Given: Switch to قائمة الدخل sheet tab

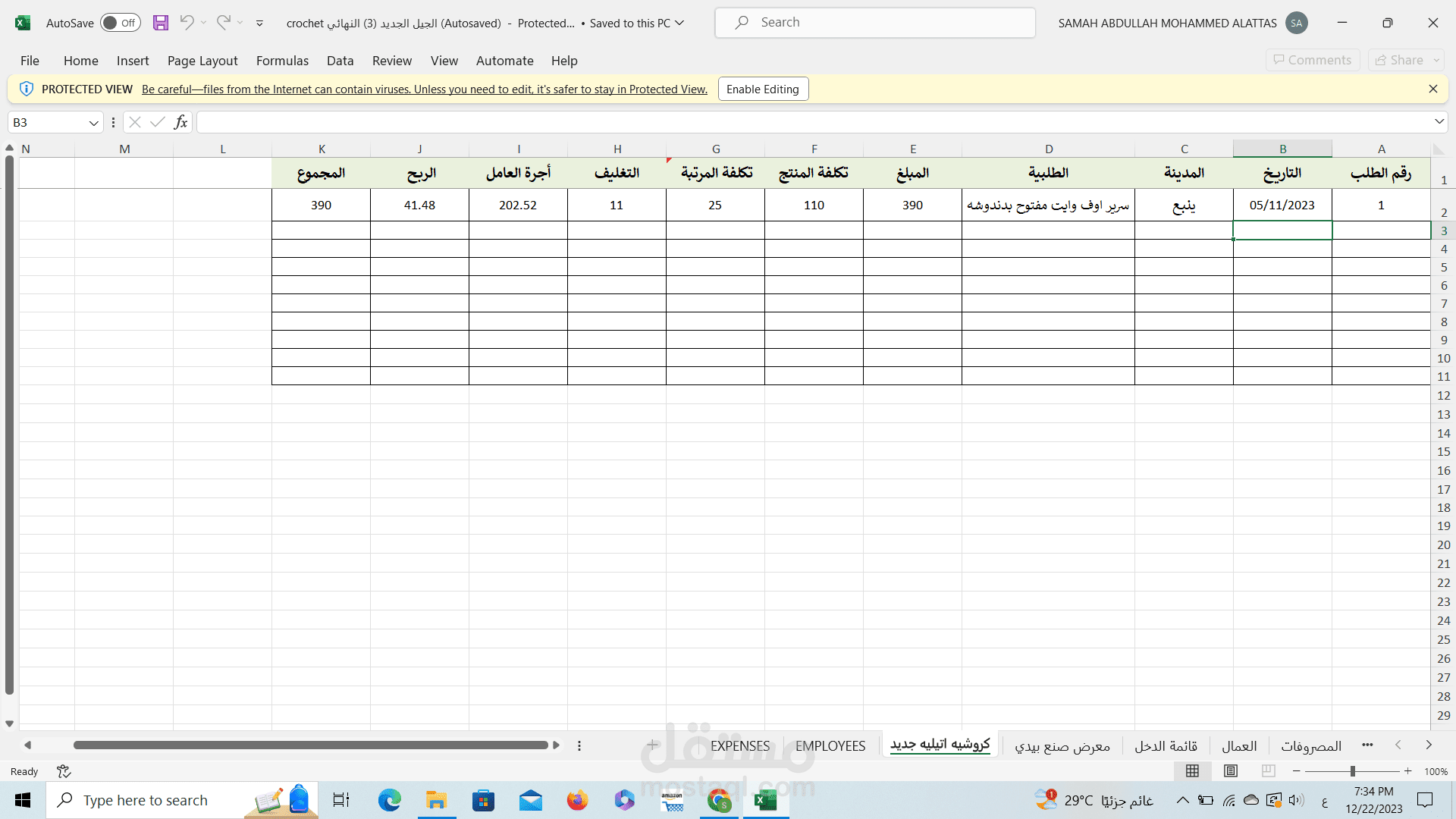Looking at the screenshot, I should pos(1166,746).
